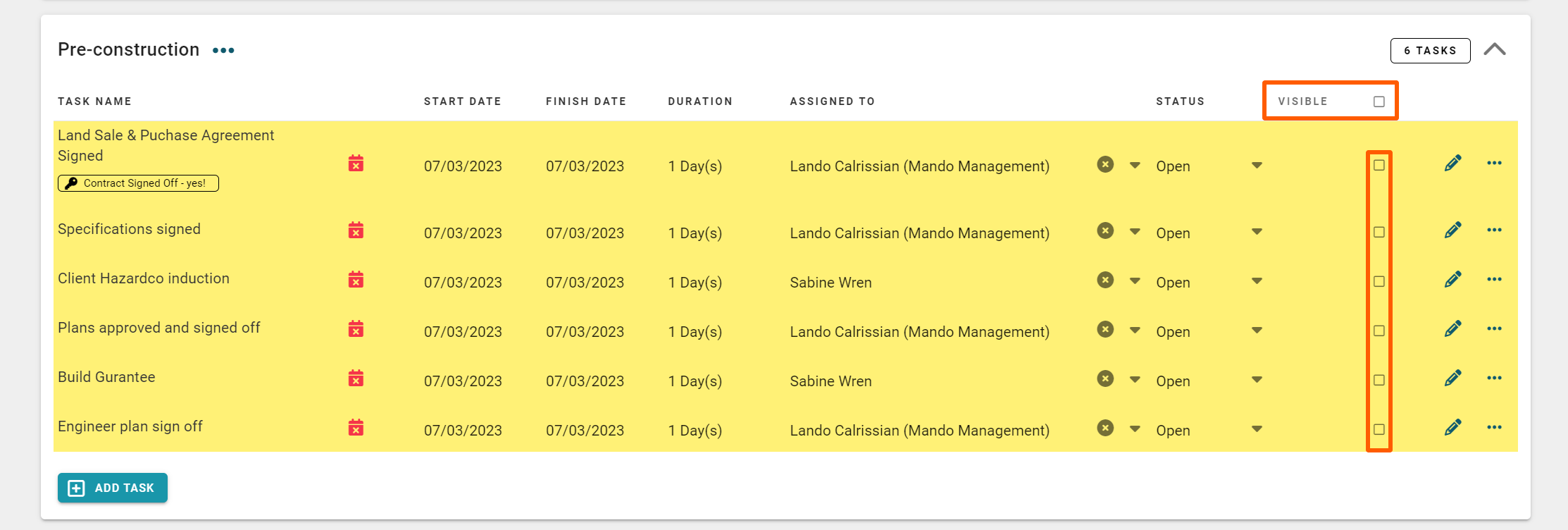Edit the Client Hazardco induction task with pencil

tap(1452, 280)
